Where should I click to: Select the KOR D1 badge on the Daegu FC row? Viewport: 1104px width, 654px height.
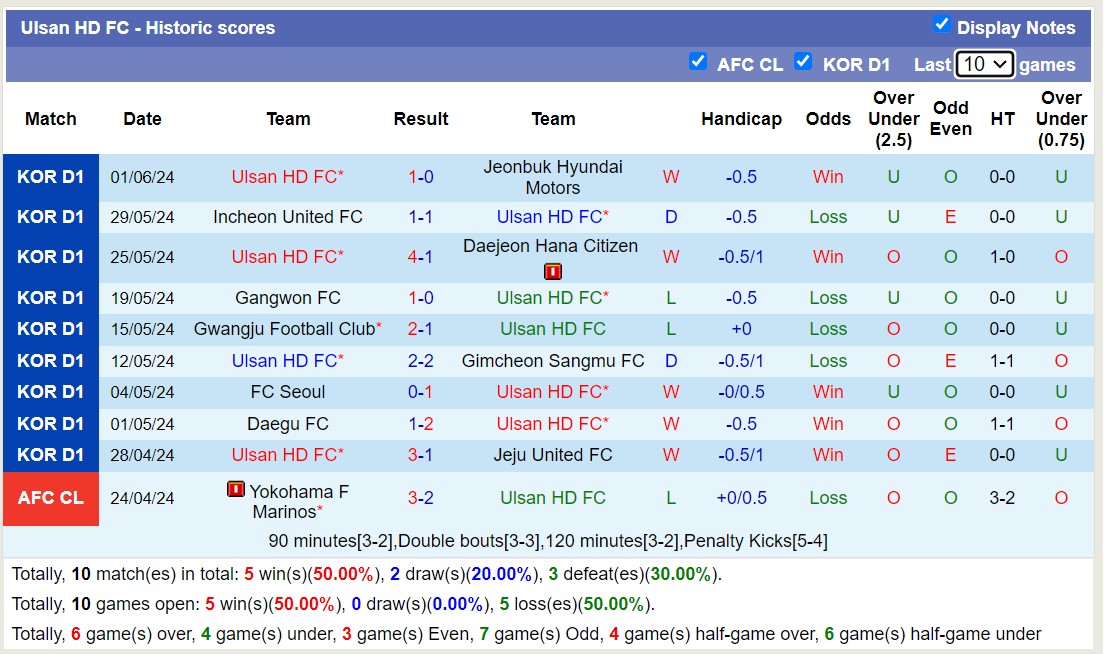(50, 423)
